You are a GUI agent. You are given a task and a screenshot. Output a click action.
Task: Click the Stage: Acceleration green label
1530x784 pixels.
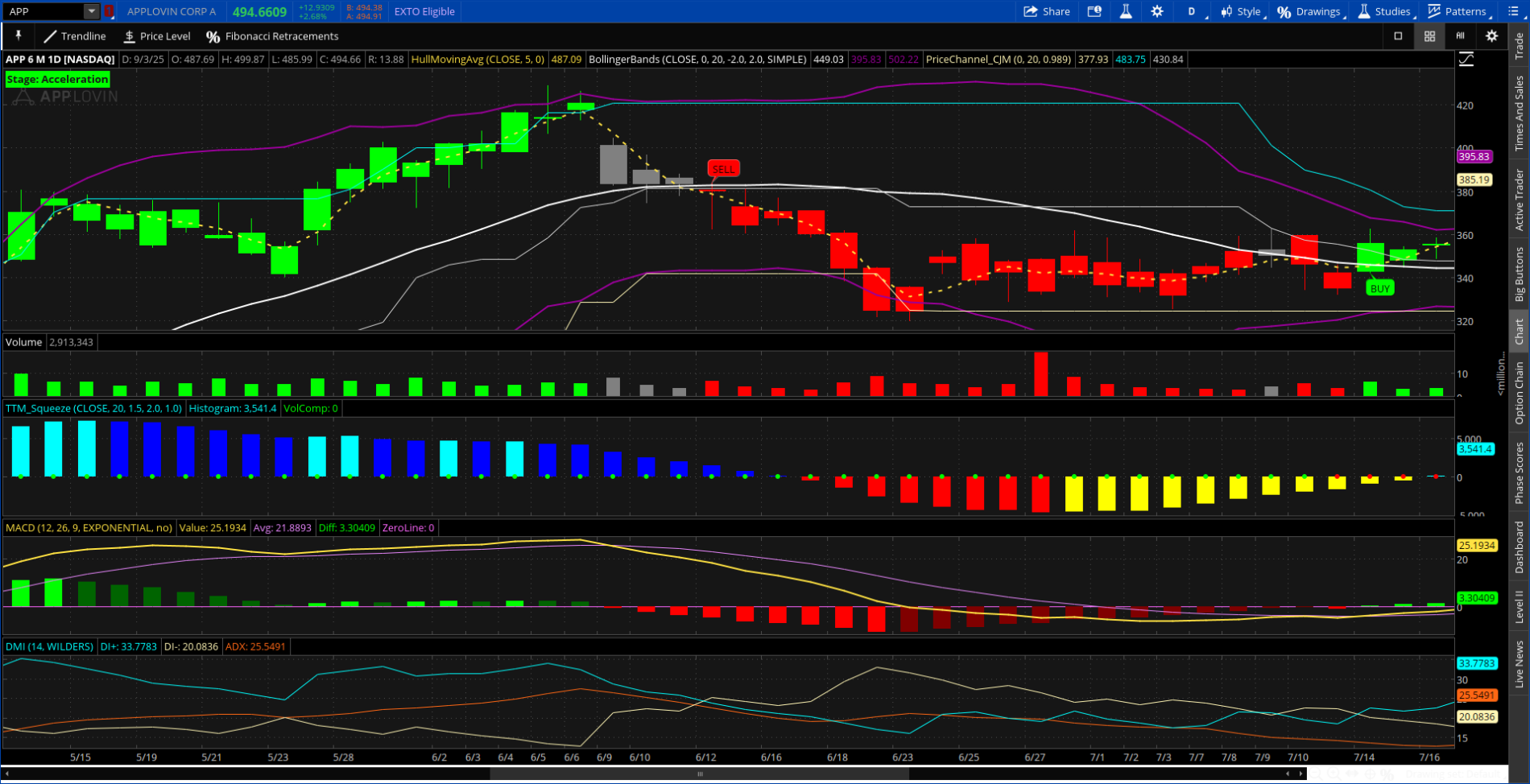[x=57, y=79]
